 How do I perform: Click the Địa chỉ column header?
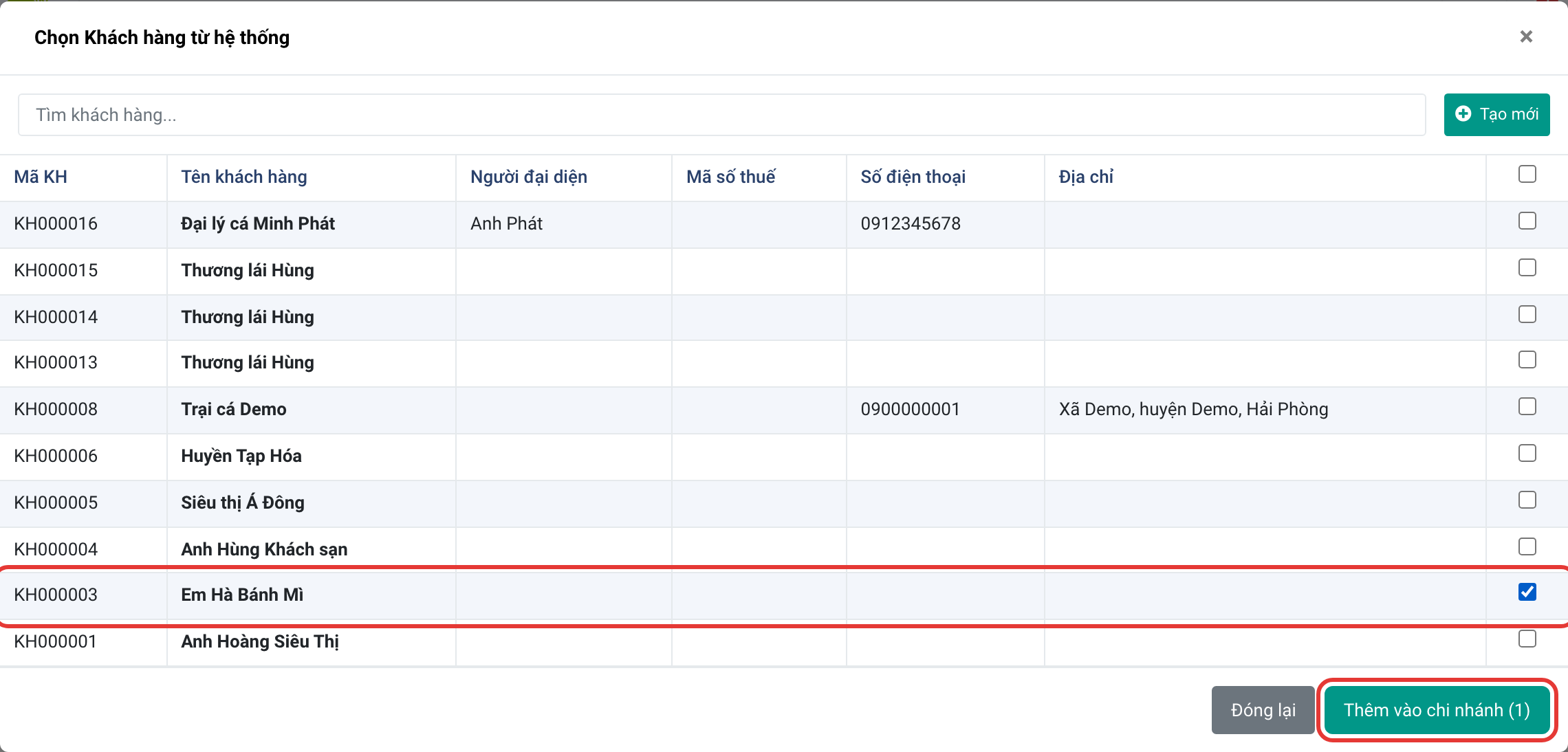[1086, 177]
